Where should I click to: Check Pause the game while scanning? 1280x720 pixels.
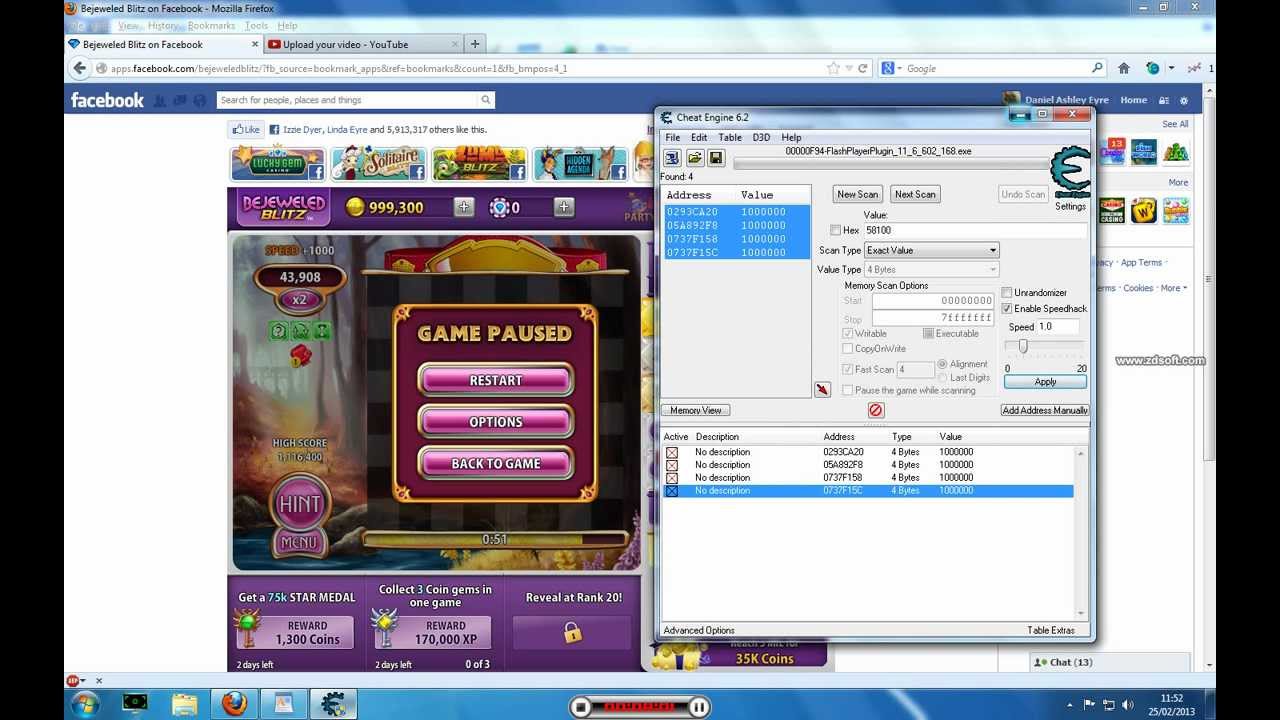(x=848, y=391)
